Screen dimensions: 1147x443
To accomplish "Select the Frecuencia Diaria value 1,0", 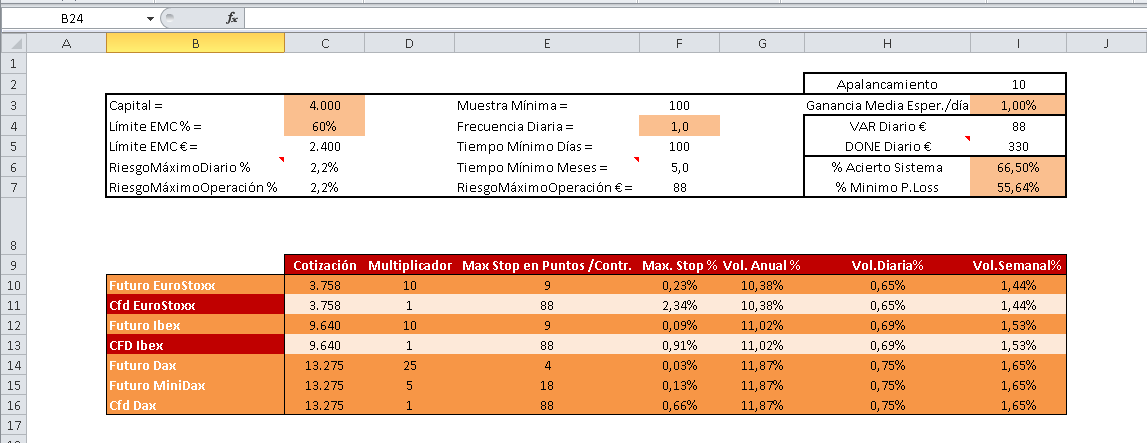I will point(678,126).
